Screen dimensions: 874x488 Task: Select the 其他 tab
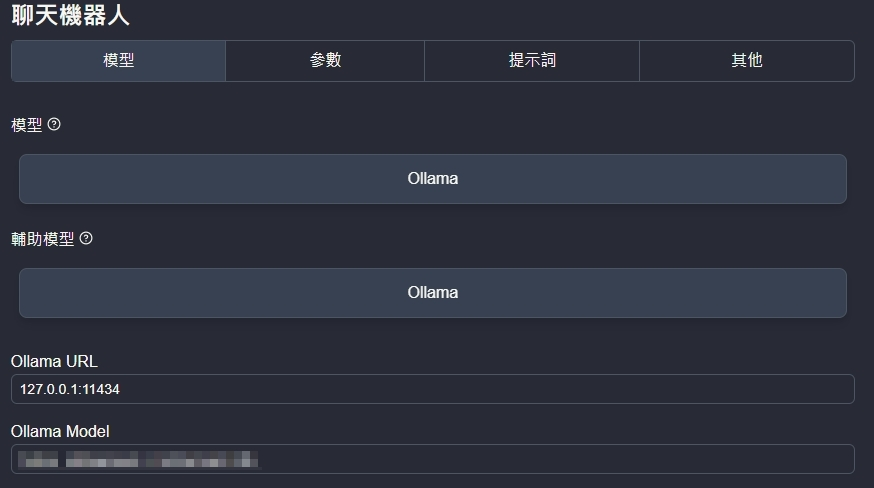[x=746, y=61]
